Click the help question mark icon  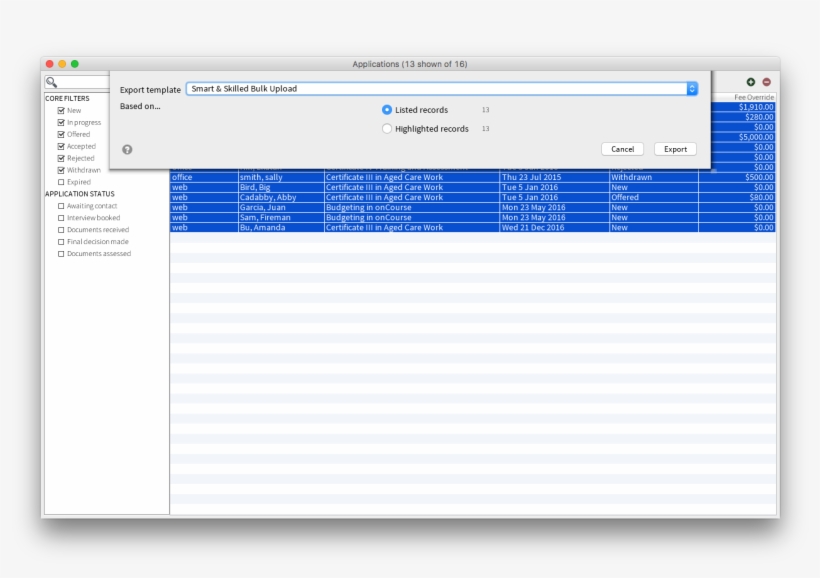[128, 151]
